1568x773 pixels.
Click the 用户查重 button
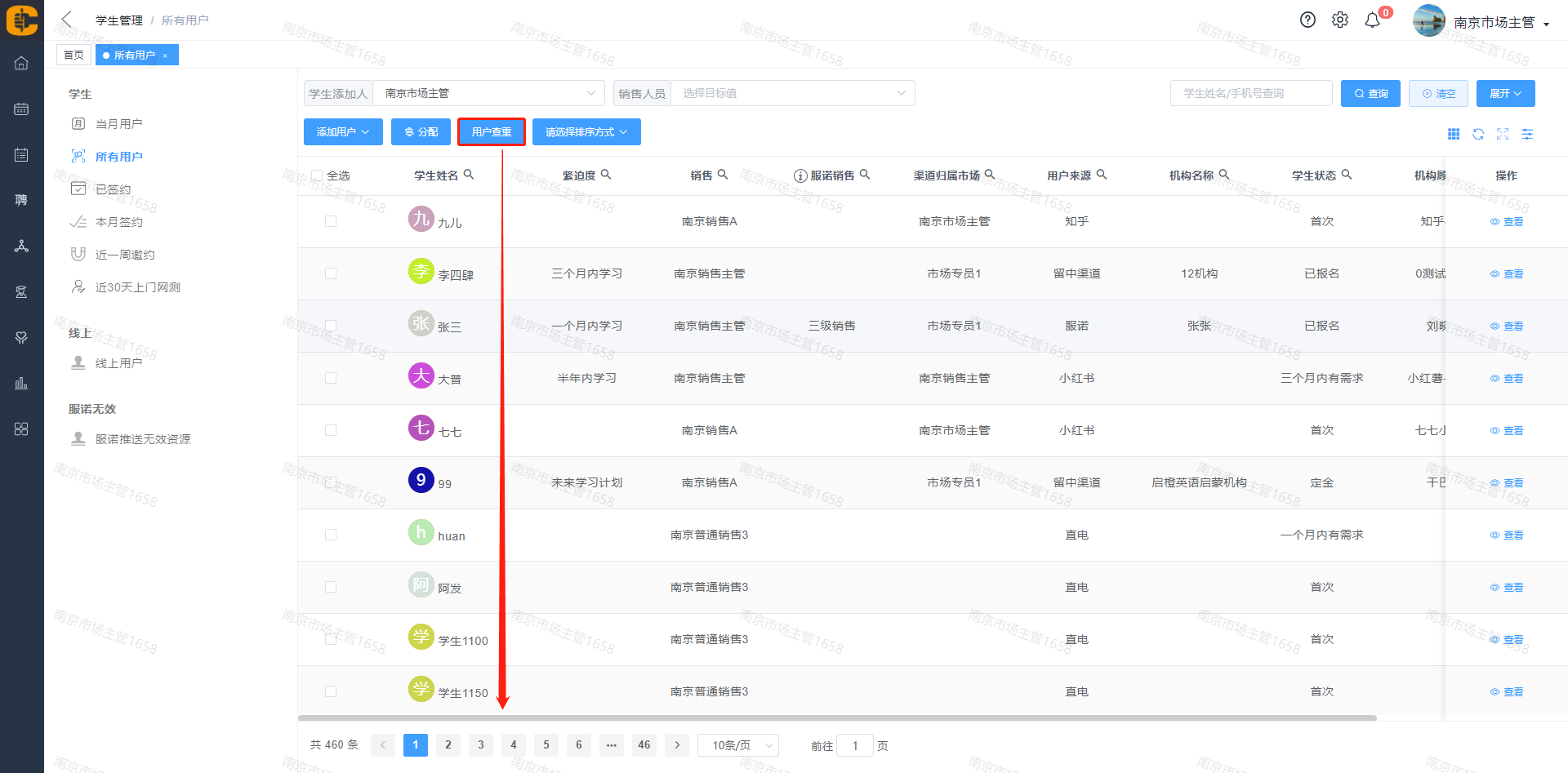pyautogui.click(x=491, y=132)
